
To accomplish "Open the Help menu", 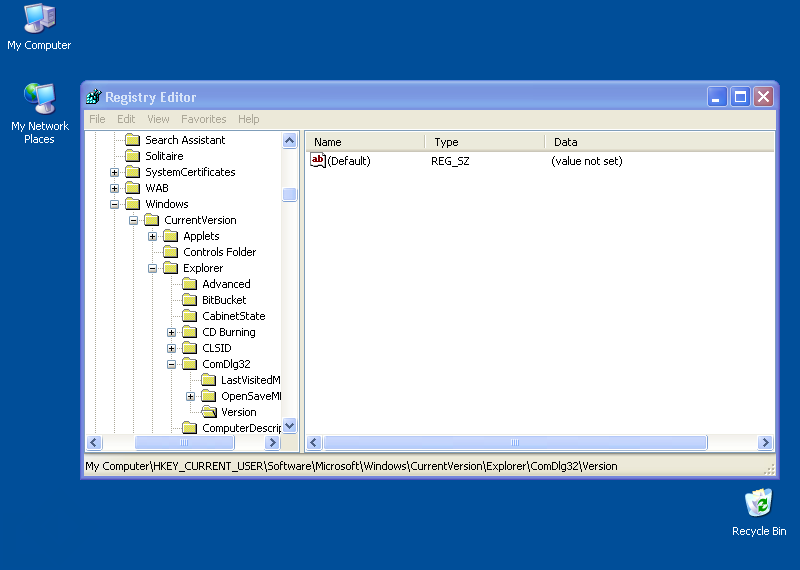I will (248, 119).
